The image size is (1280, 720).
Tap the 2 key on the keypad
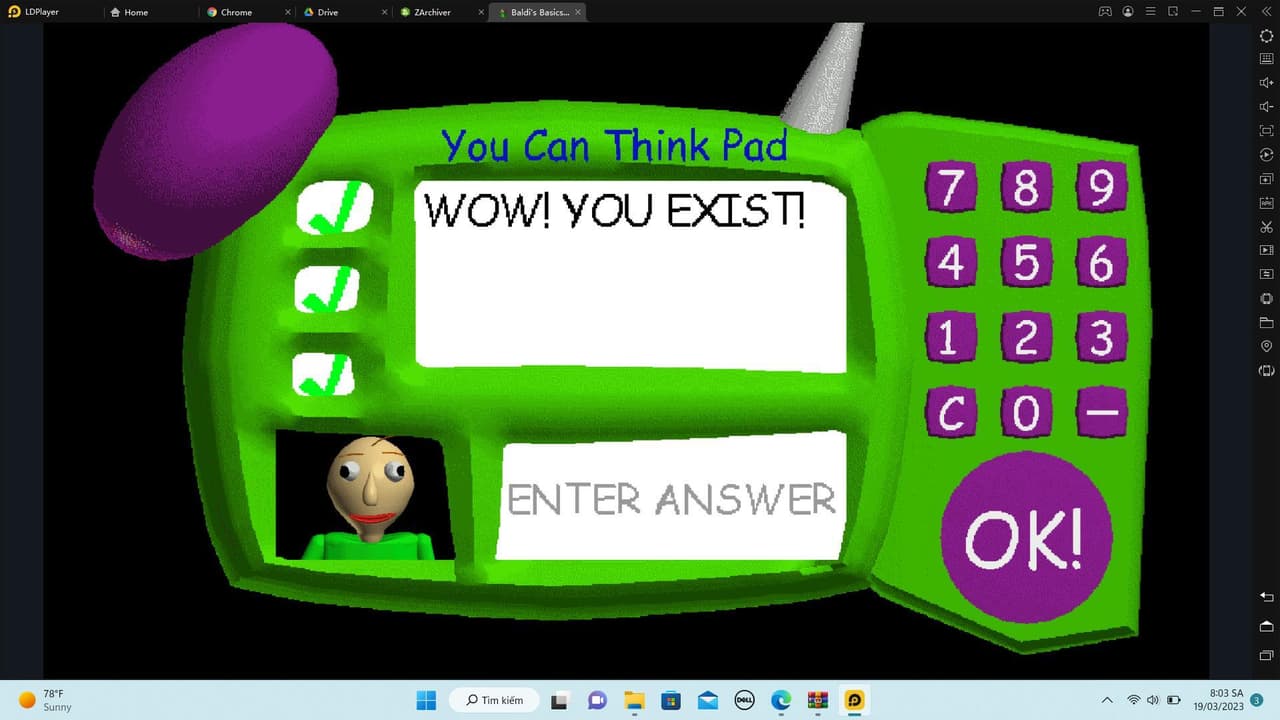(1026, 337)
